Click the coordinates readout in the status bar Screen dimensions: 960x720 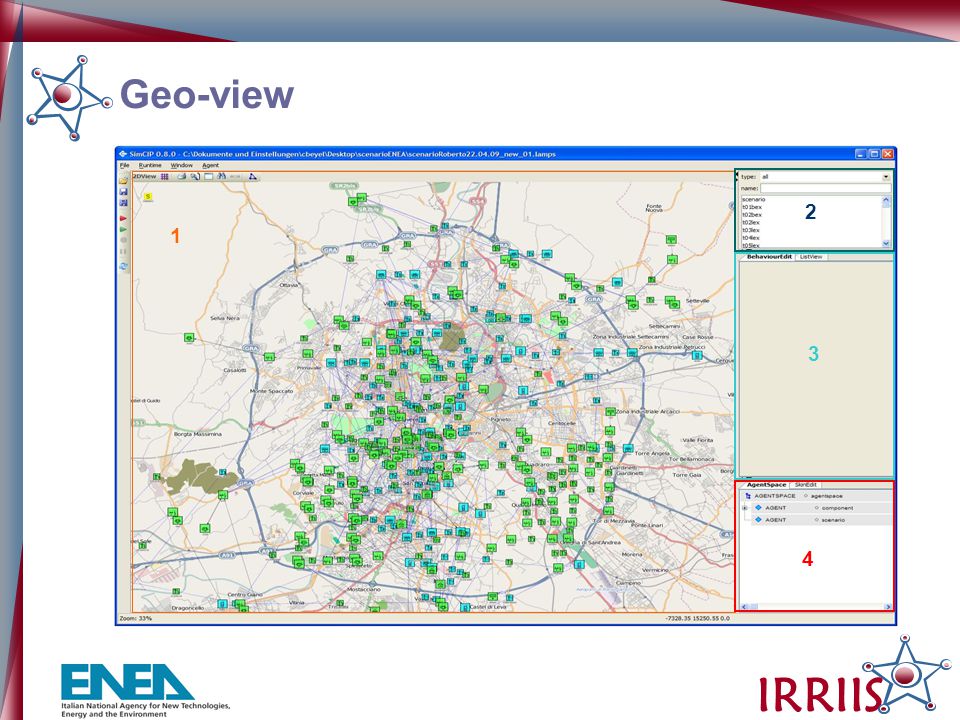coord(697,618)
